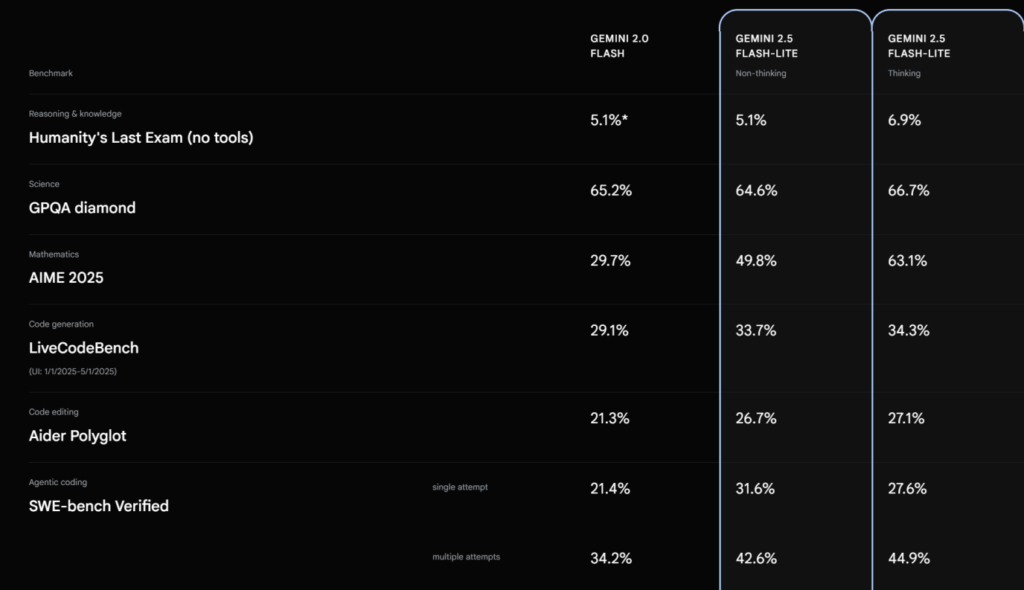The height and width of the screenshot is (590, 1024).
Task: Select the Gemini 2.5 Flash-Lite Non-thinking header
Action: 767,55
